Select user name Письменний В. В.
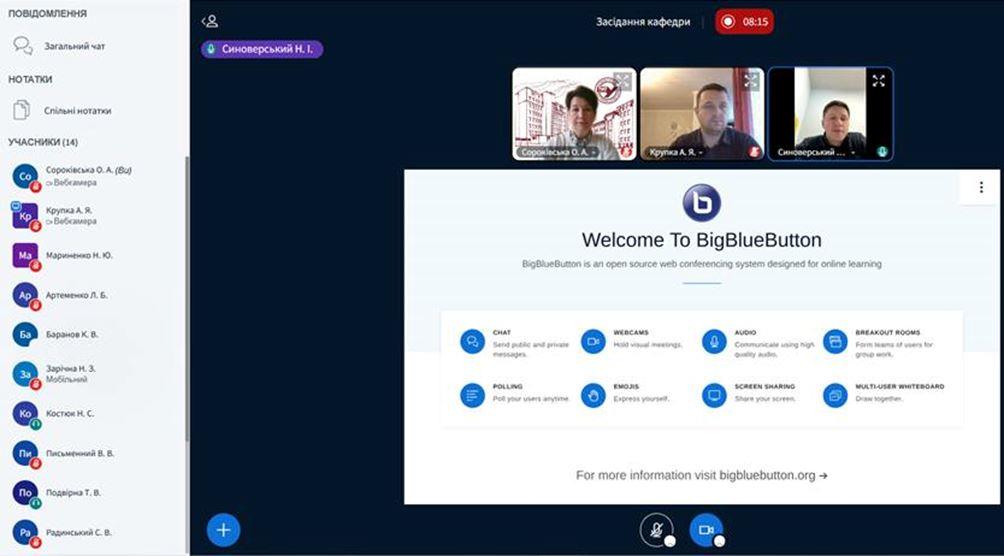The image size is (1004, 556). tap(80, 453)
